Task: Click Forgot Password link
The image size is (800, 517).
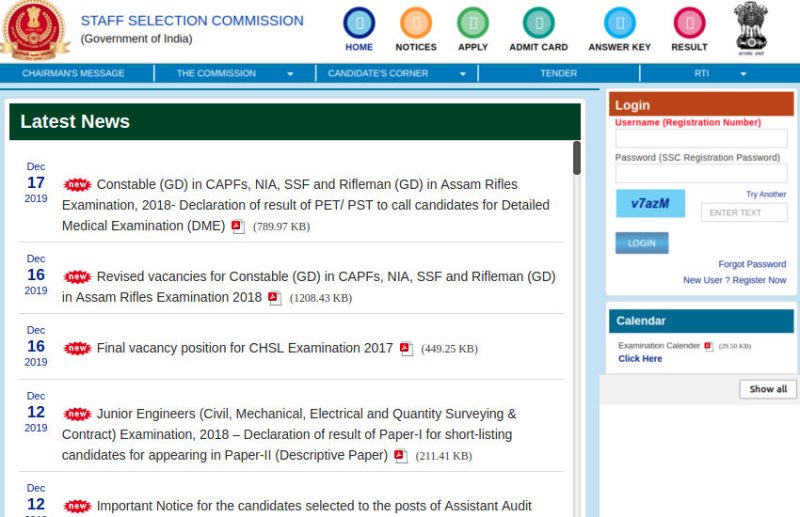Action: 752,264
